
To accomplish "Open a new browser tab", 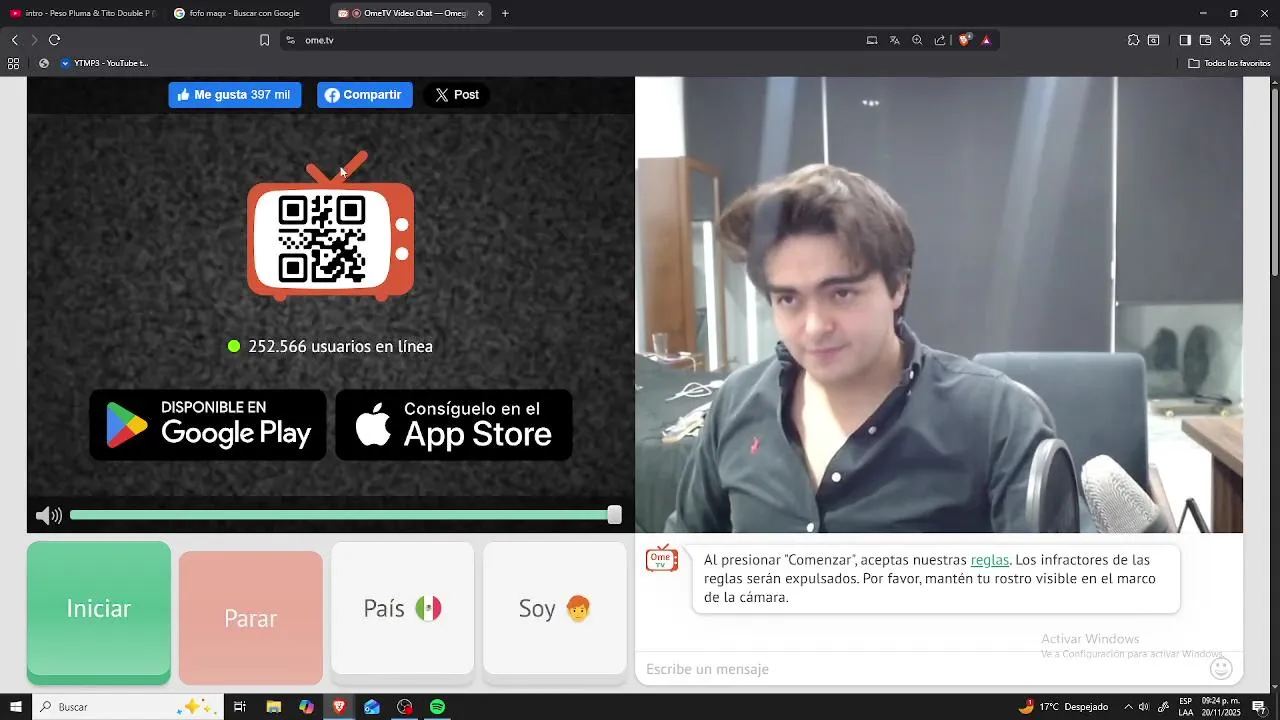I will (505, 13).
